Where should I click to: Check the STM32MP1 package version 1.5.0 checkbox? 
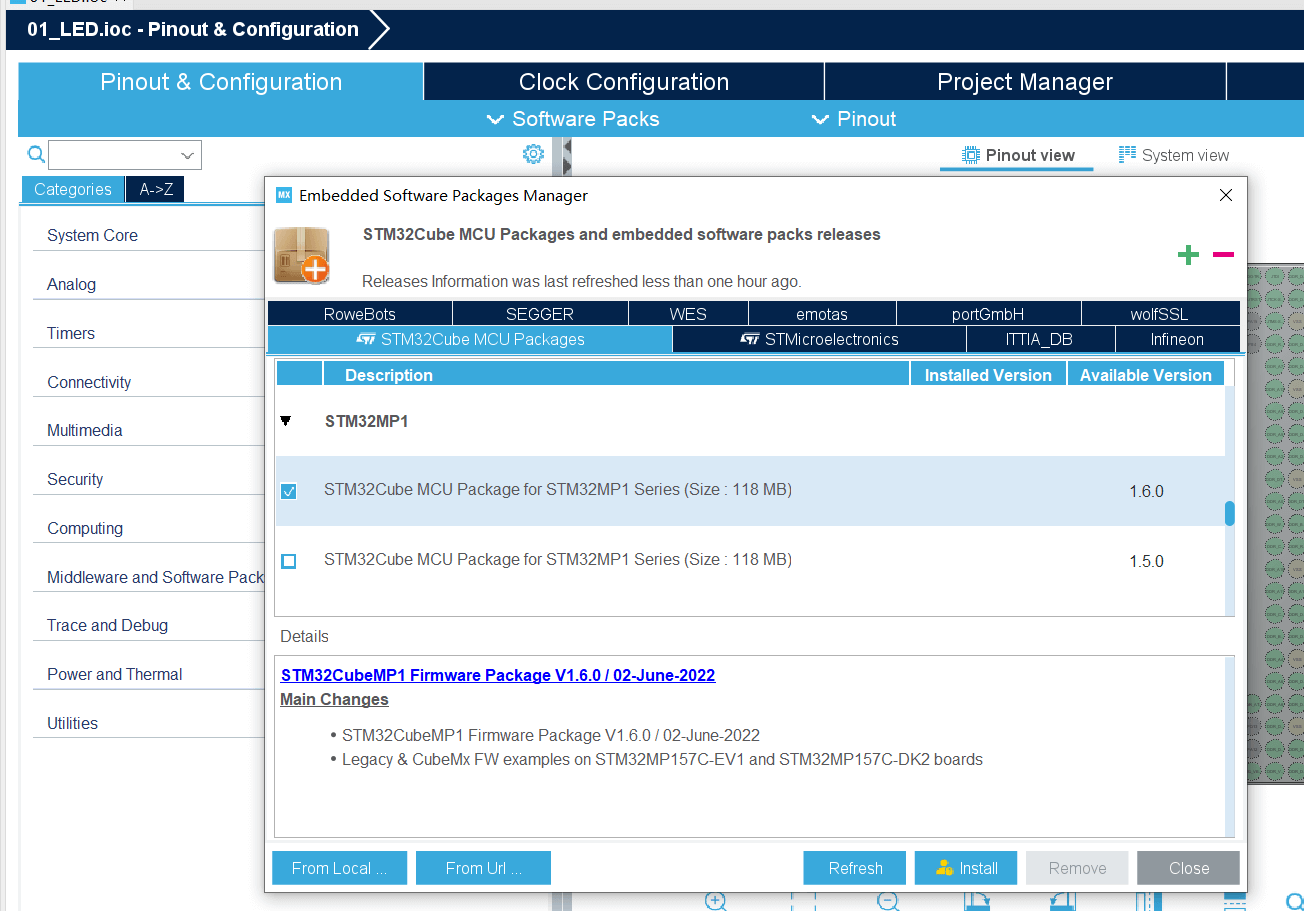pyautogui.click(x=289, y=561)
